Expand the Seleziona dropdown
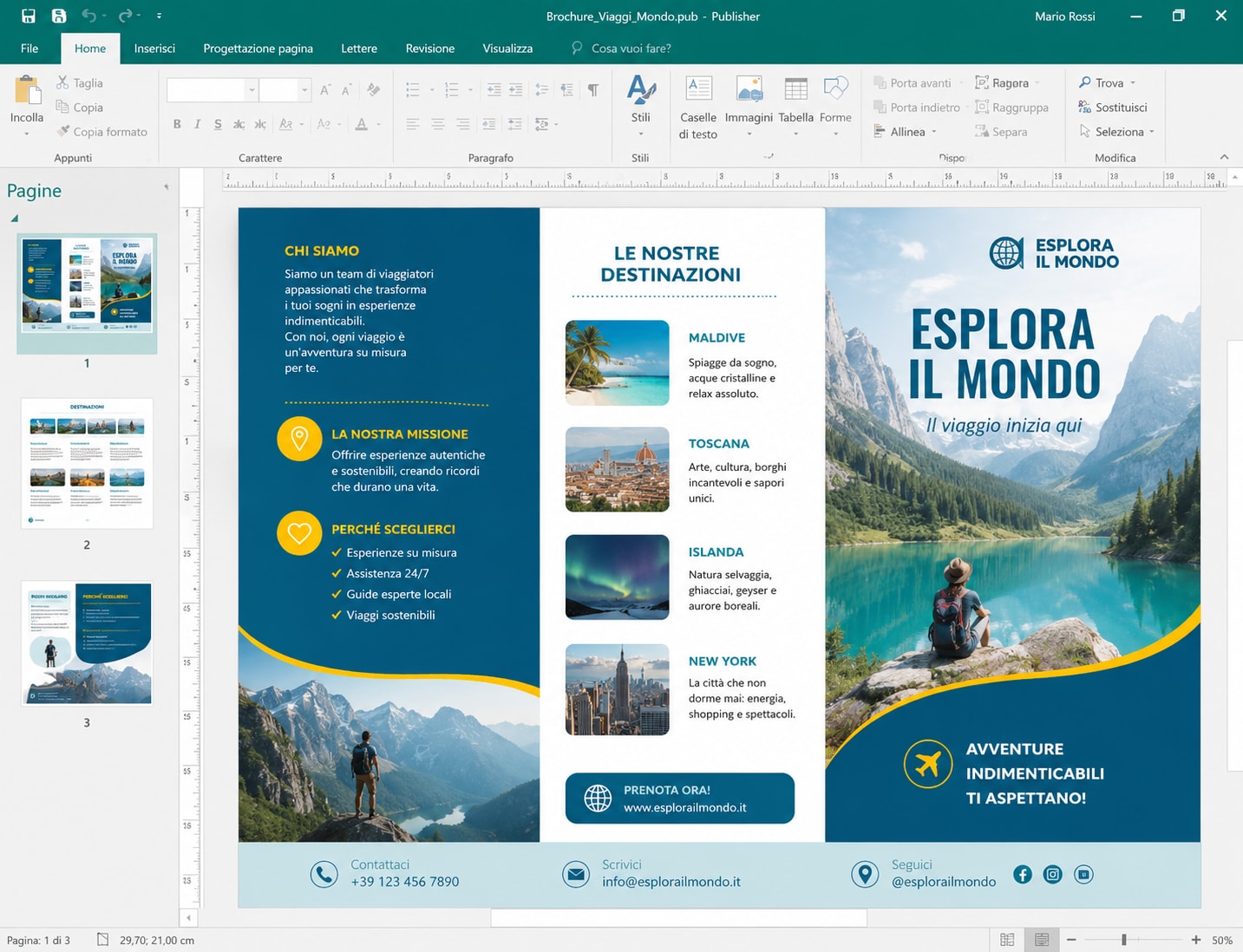This screenshot has width=1243, height=952. [1152, 132]
